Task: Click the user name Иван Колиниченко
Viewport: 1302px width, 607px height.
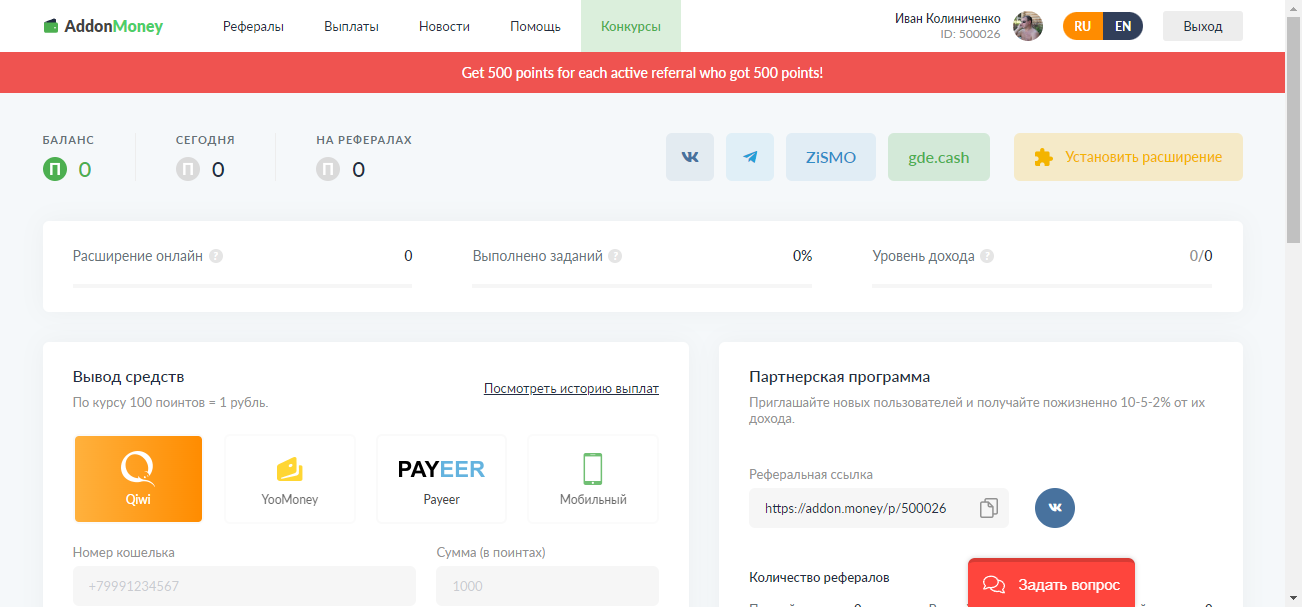Action: click(x=948, y=18)
